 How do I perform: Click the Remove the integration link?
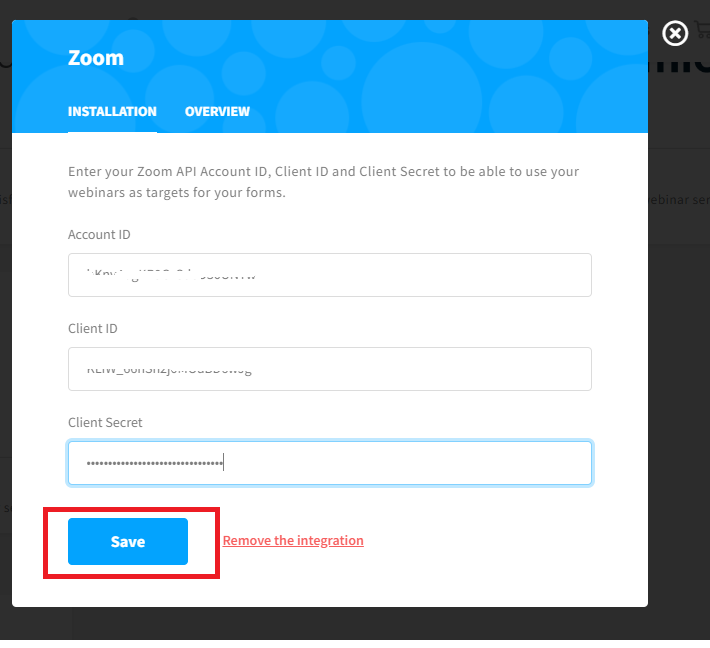click(293, 541)
